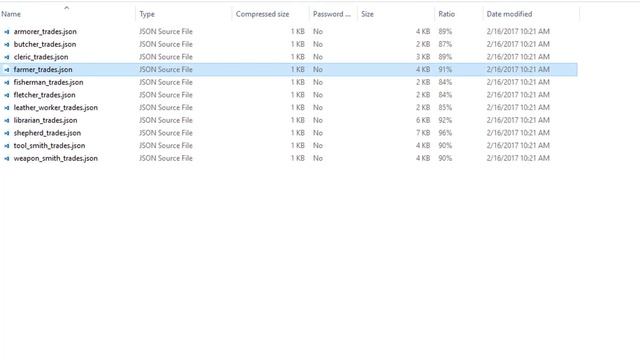Viewport: 640px width, 360px height.
Task: Sort by Compressed size column header
Action: pos(262,14)
